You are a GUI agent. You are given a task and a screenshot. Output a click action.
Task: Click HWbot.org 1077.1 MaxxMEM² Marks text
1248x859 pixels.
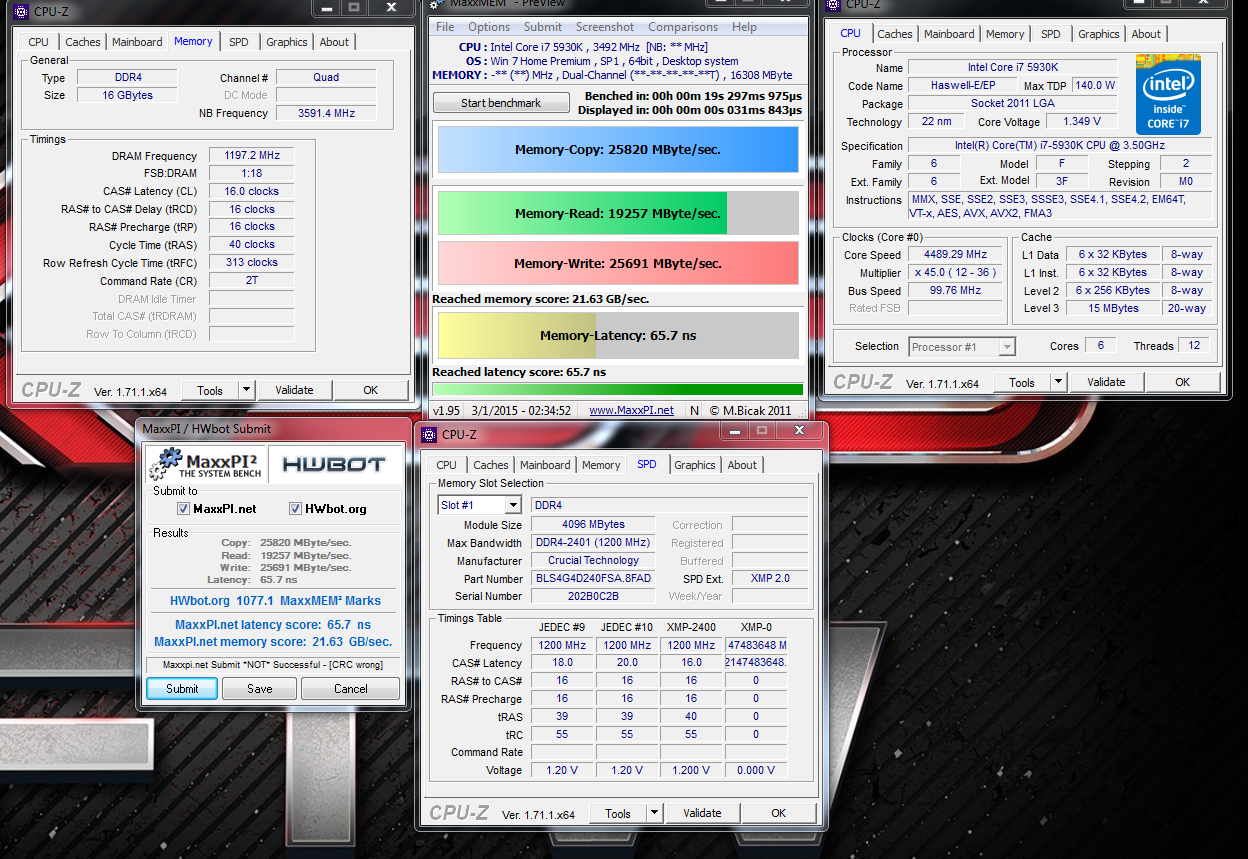pyautogui.click(x=275, y=601)
